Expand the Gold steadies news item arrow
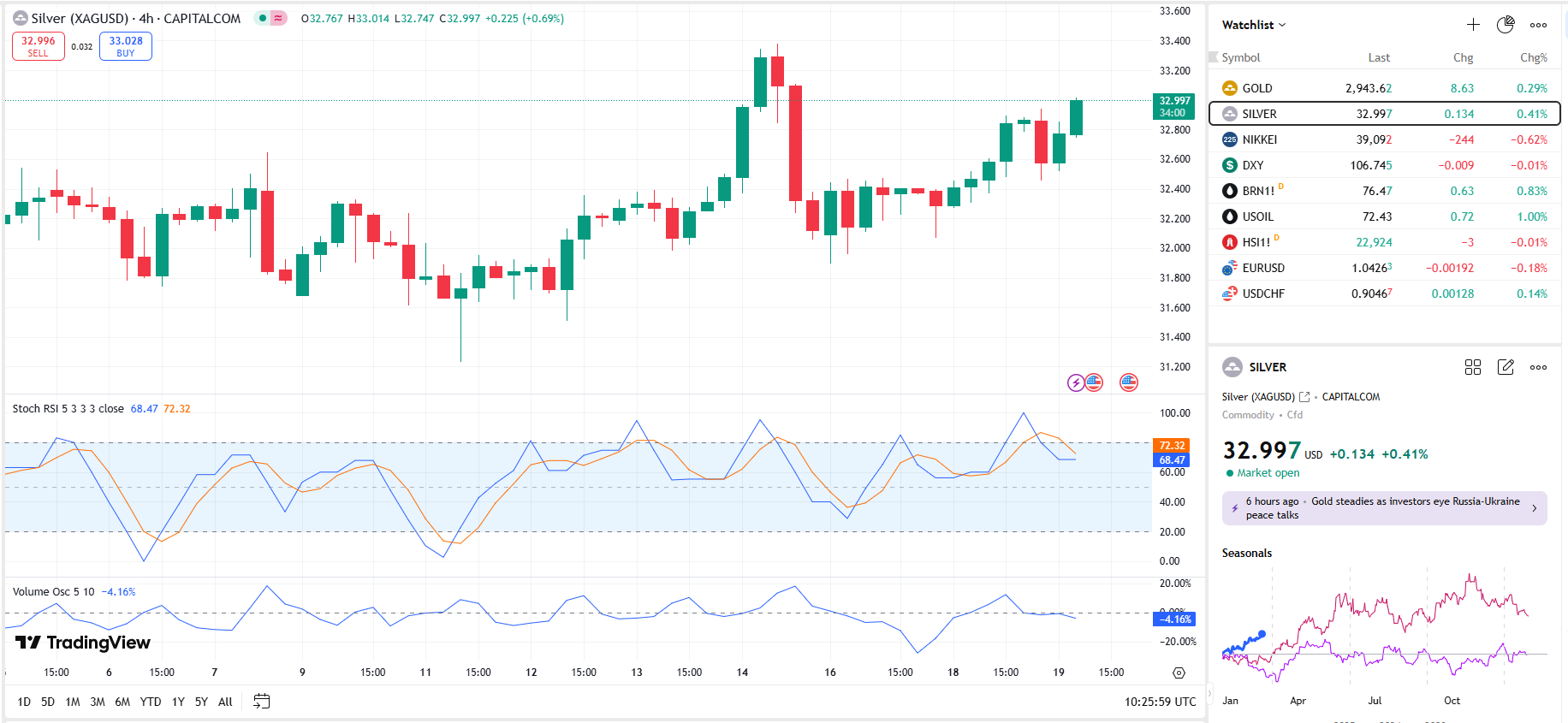This screenshot has width=1568, height=723. pyautogui.click(x=1534, y=508)
